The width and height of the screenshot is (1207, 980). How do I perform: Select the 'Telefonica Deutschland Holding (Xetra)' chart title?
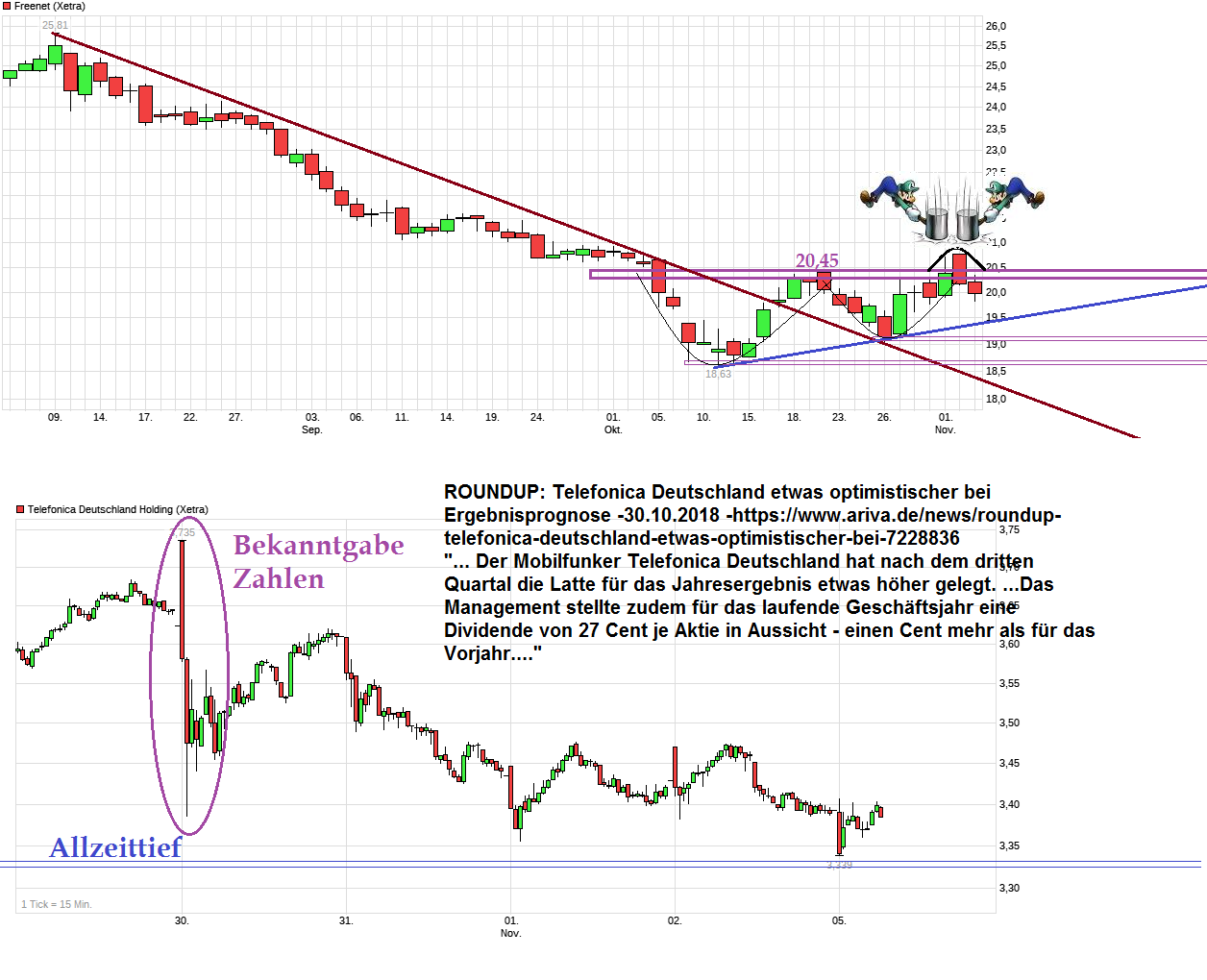pyautogui.click(x=117, y=509)
